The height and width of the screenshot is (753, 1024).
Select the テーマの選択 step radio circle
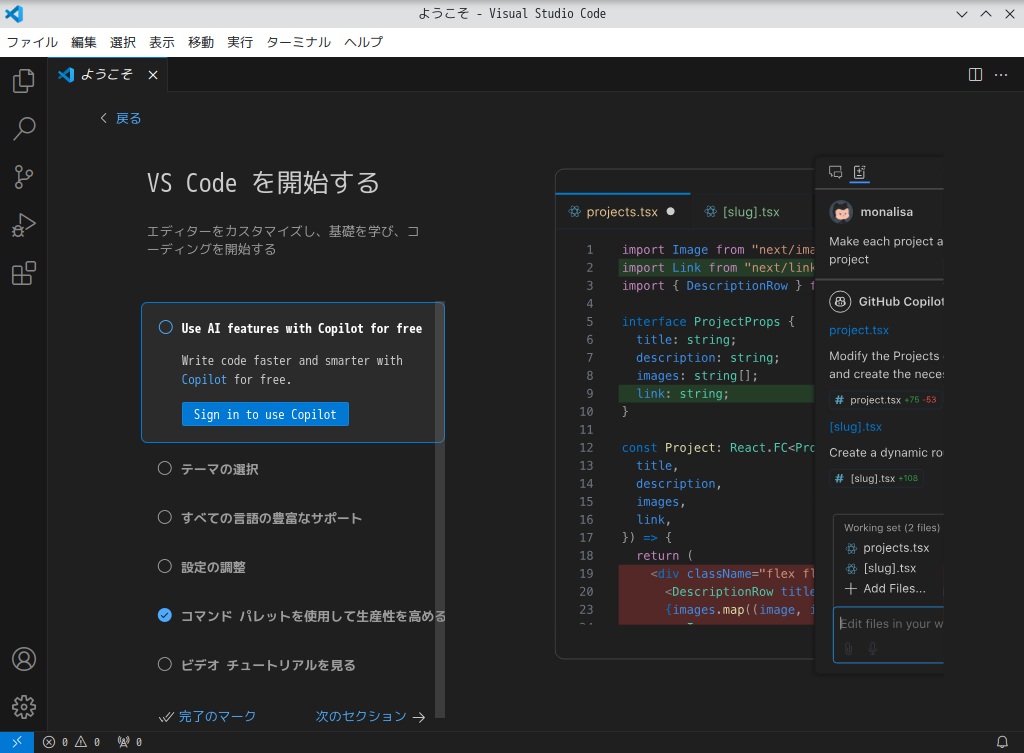point(165,468)
